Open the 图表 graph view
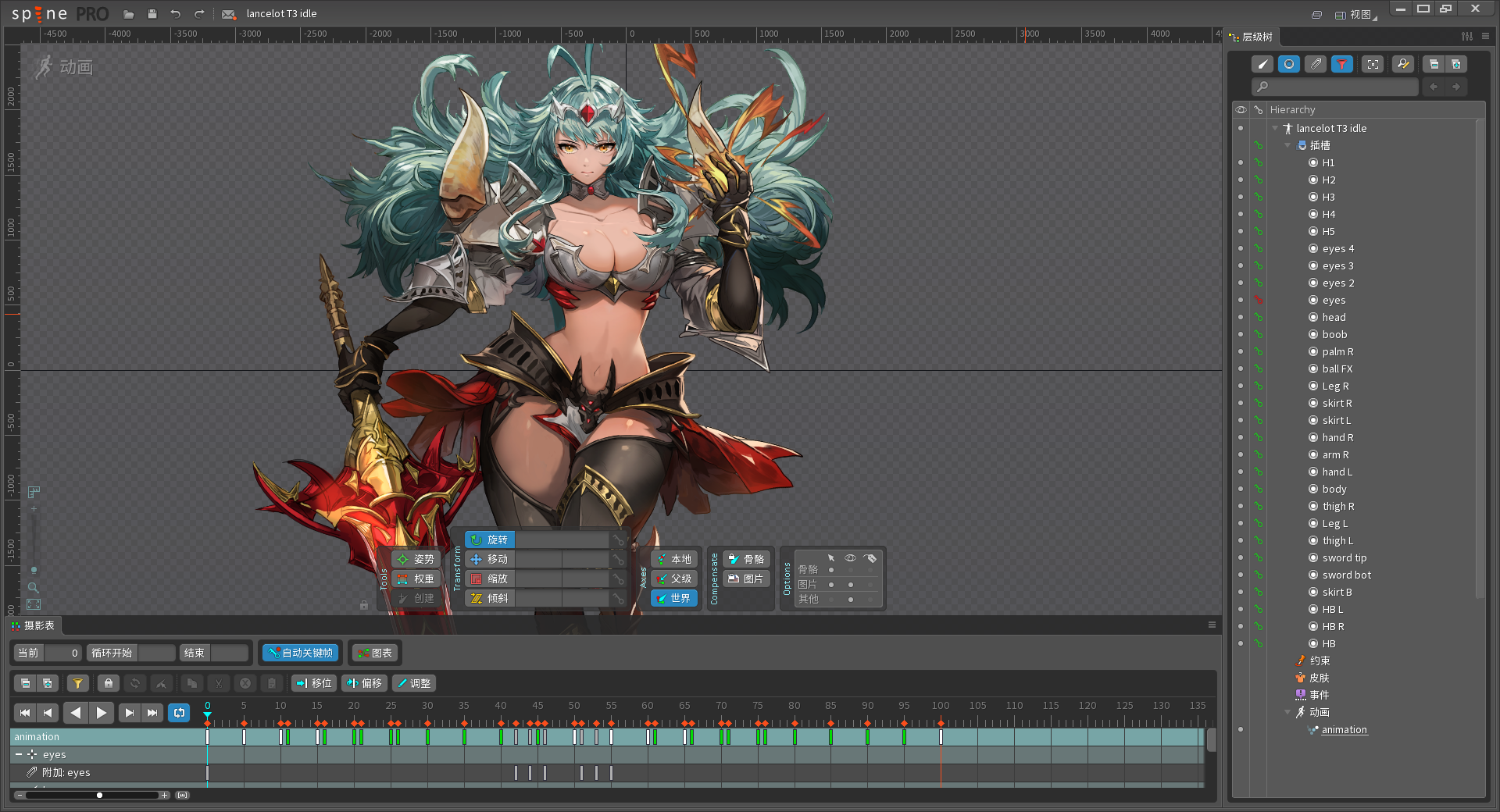Screen dimensions: 1500x812 [374, 653]
